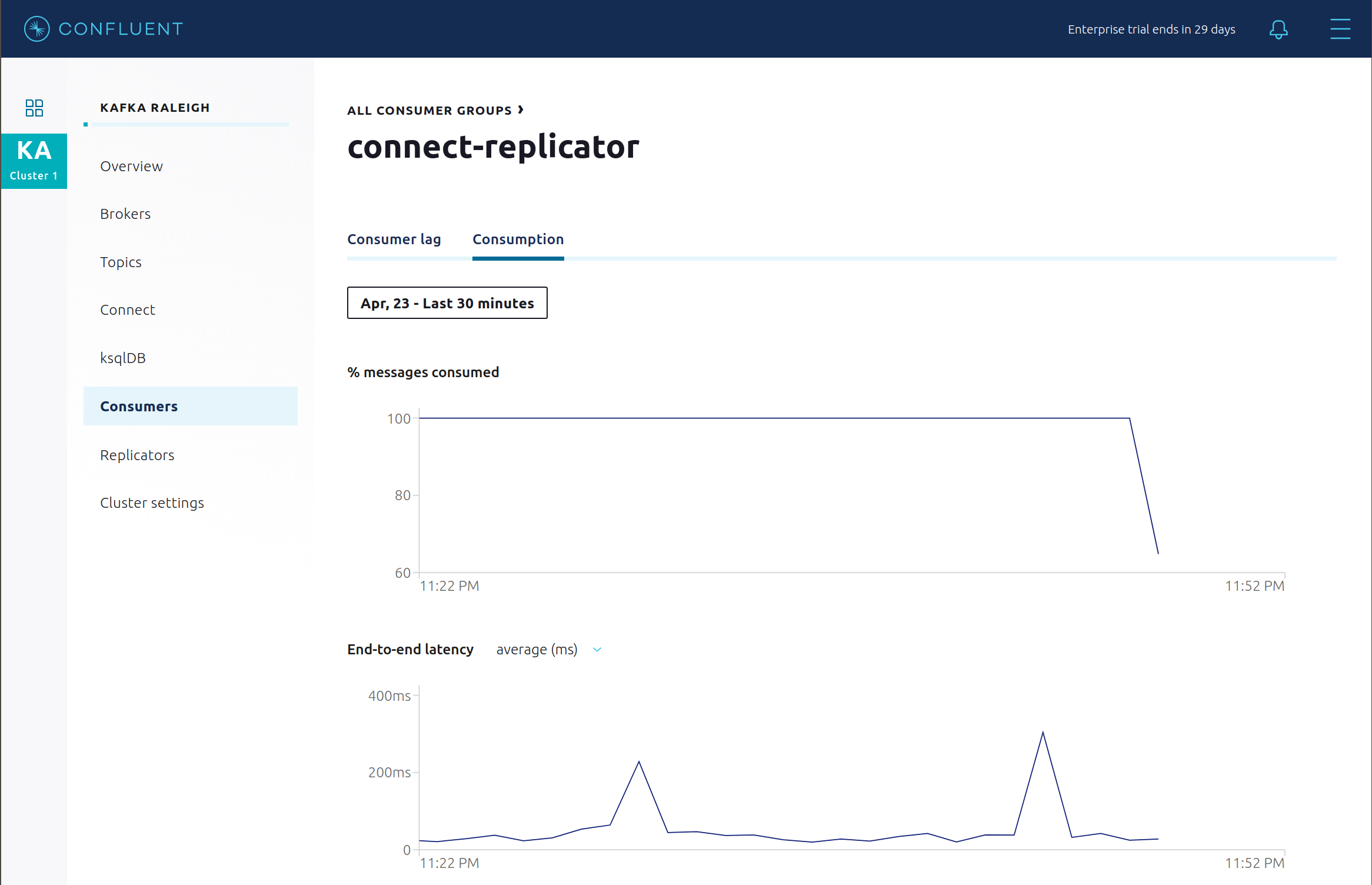Open Connect sidebar menu icon

tap(128, 310)
